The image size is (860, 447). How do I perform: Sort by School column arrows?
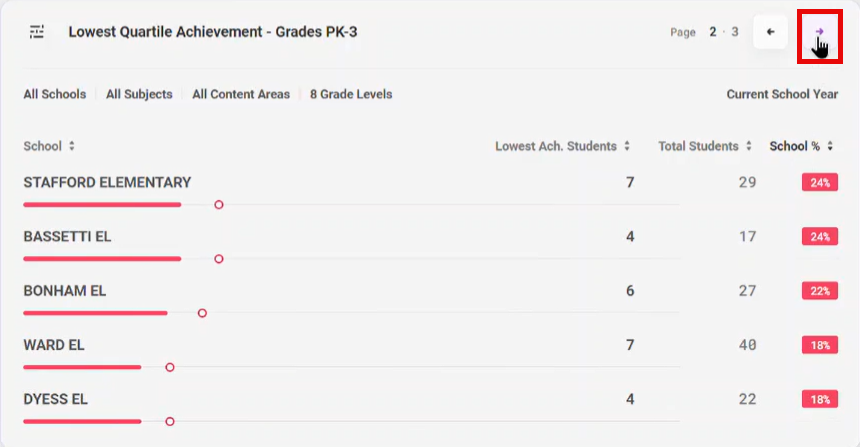tap(72, 146)
